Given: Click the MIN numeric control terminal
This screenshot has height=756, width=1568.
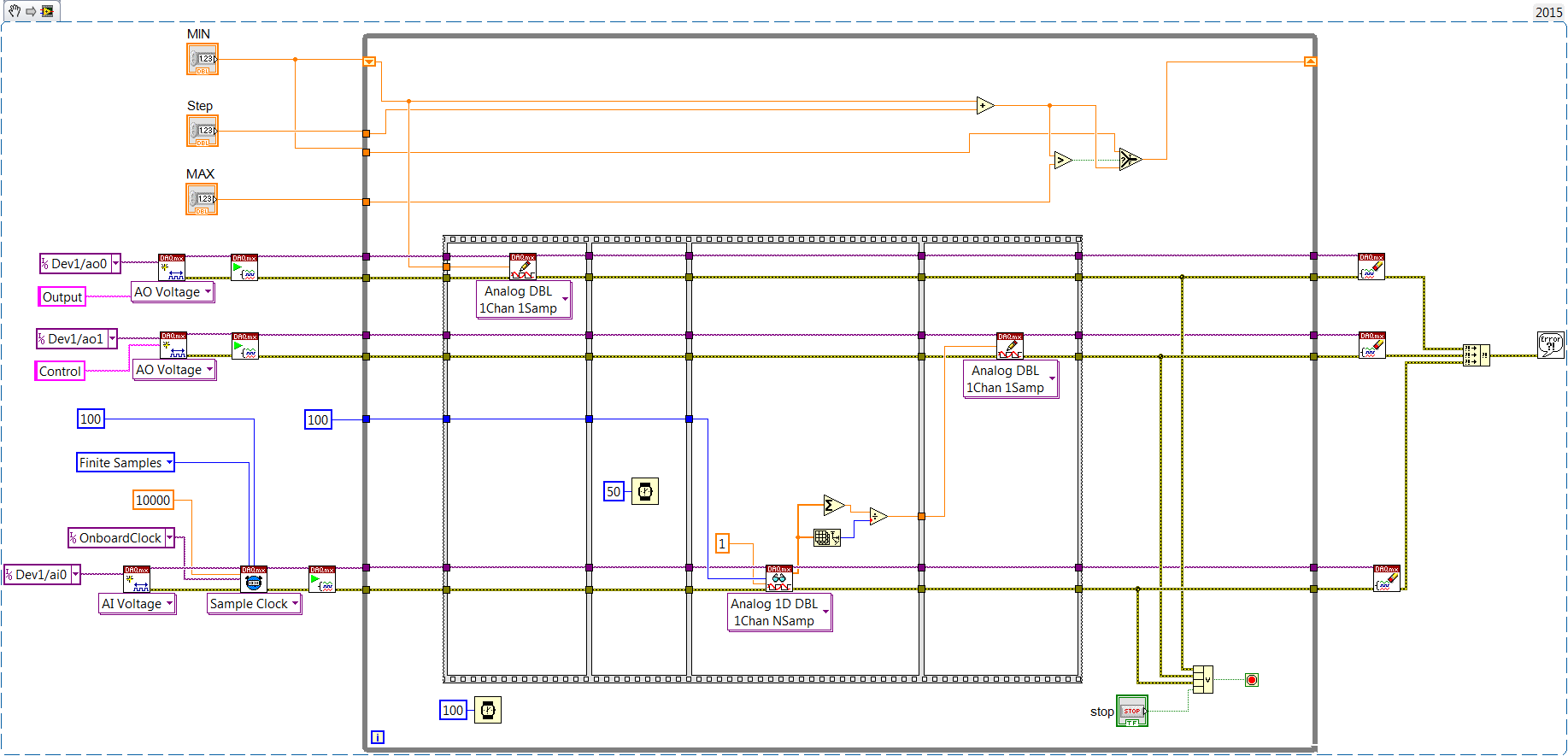Looking at the screenshot, I should click(203, 59).
